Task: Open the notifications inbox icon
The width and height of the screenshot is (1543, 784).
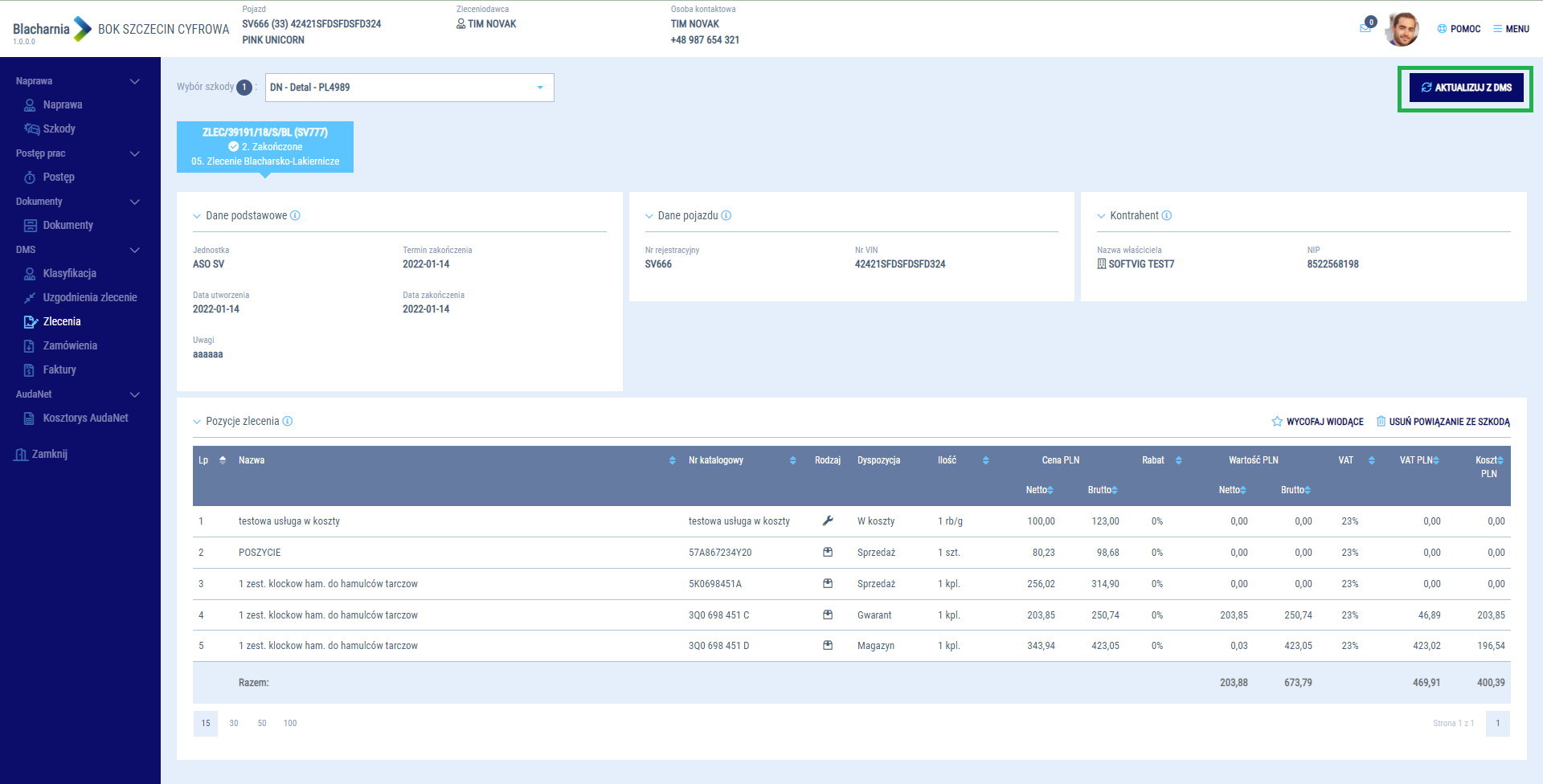Action: tap(1365, 28)
